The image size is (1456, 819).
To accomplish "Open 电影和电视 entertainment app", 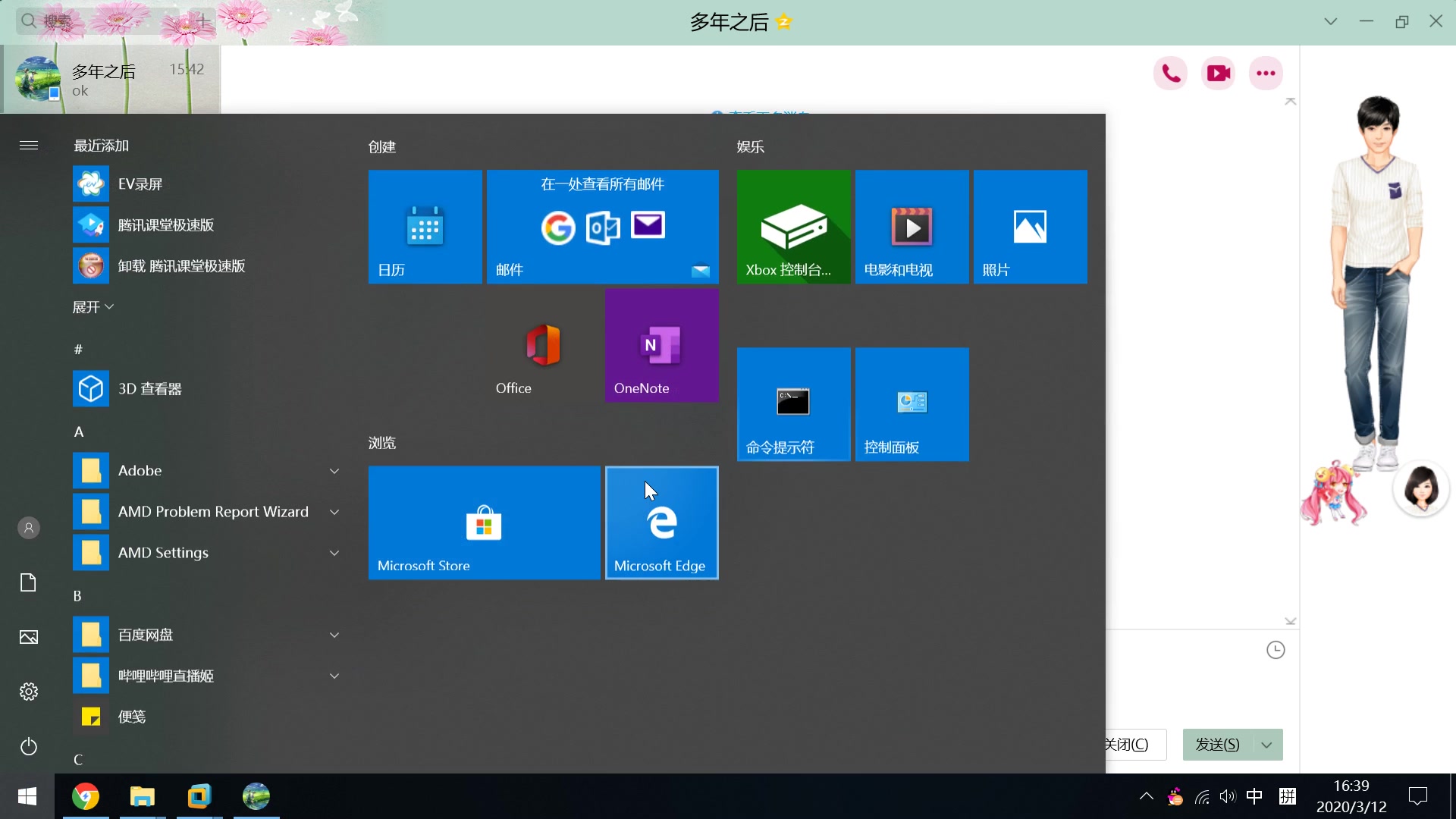I will pos(912,226).
